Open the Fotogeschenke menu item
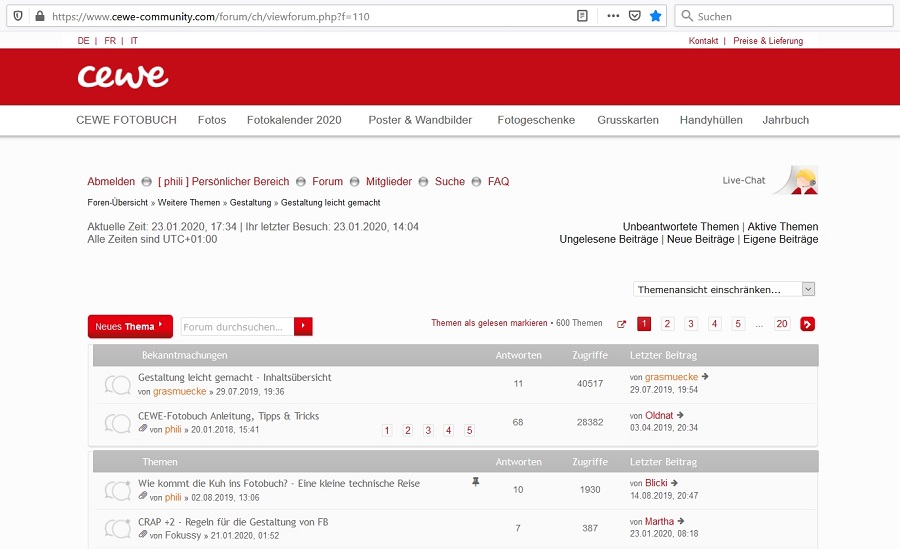Viewport: 900px width, 549px height. pos(536,120)
